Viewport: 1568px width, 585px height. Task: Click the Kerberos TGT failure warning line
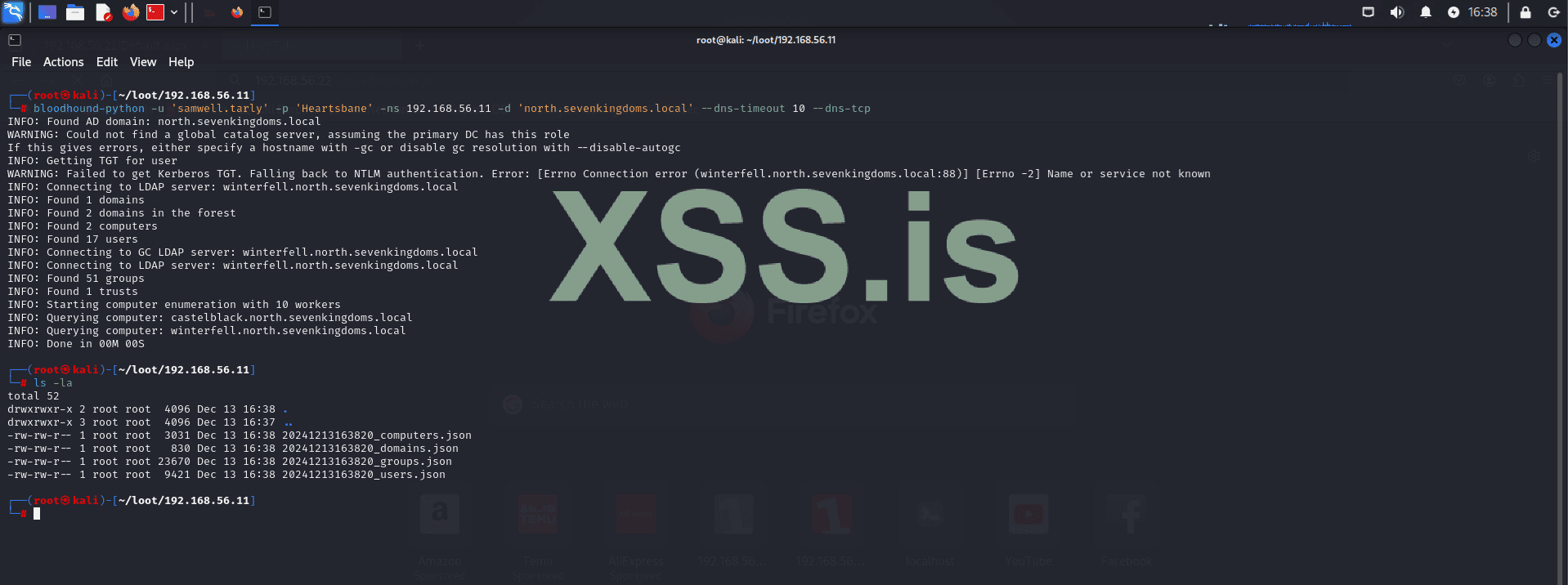coord(609,174)
